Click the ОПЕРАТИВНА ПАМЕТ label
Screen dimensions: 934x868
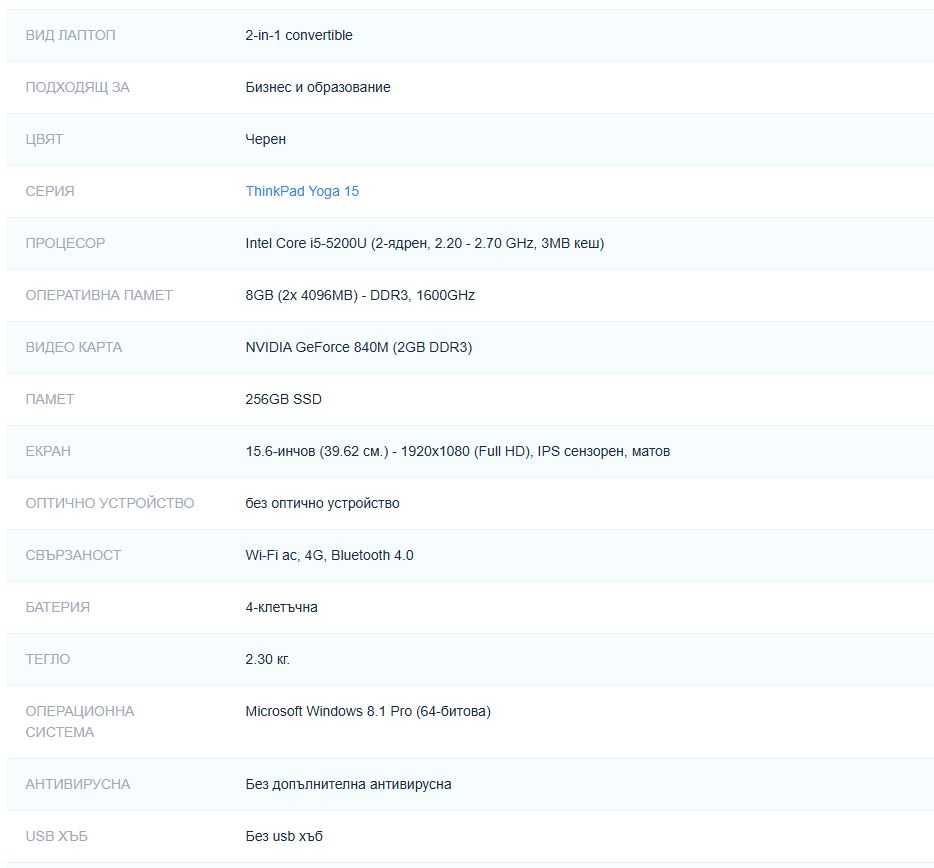coord(99,295)
